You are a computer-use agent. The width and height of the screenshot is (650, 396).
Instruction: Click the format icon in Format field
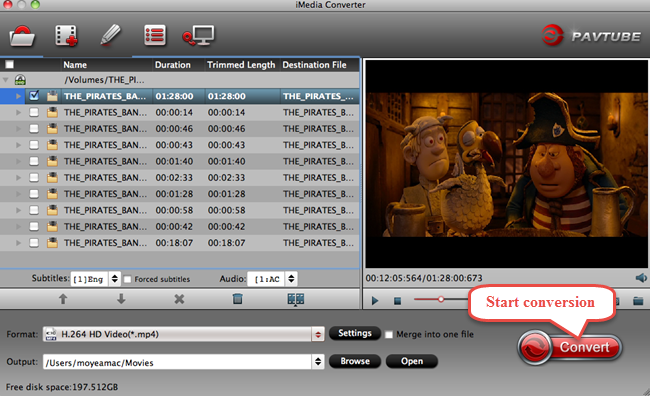point(51,334)
